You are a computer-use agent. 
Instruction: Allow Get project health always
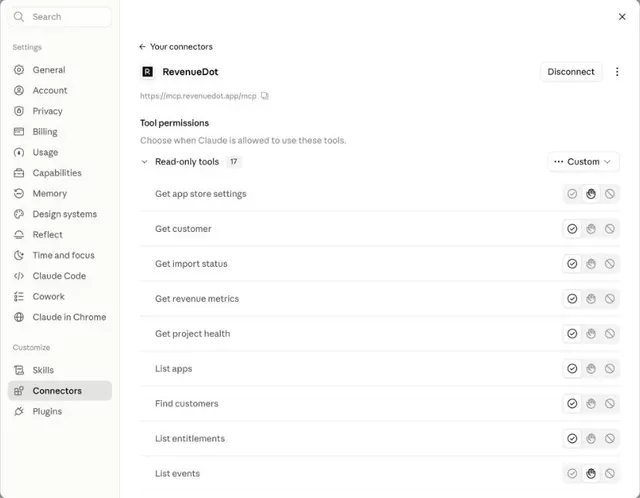point(572,334)
